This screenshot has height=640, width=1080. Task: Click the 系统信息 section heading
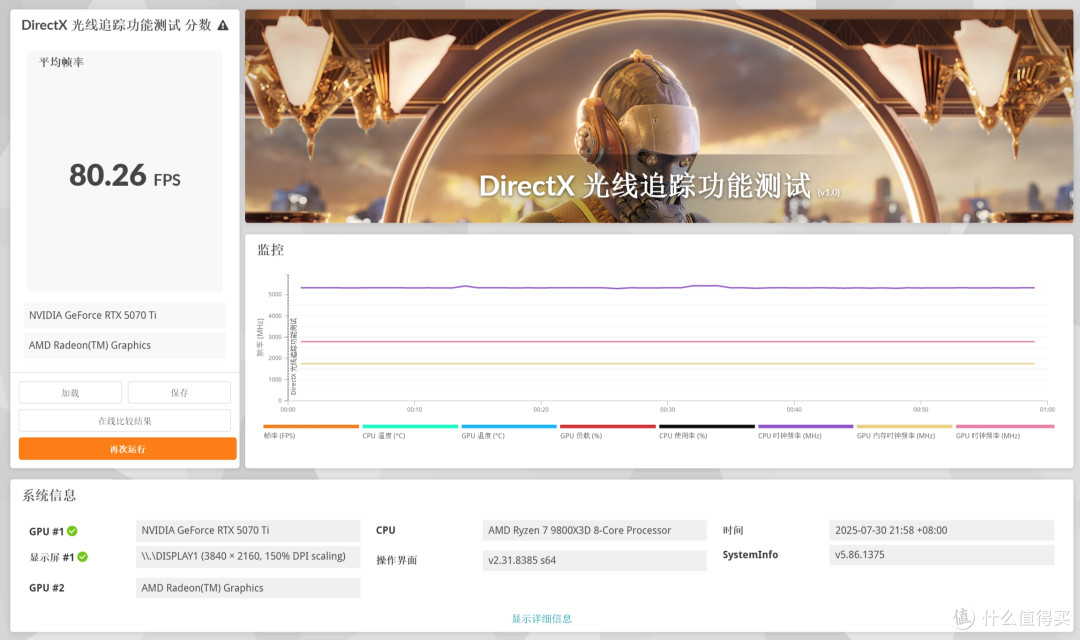coord(49,495)
